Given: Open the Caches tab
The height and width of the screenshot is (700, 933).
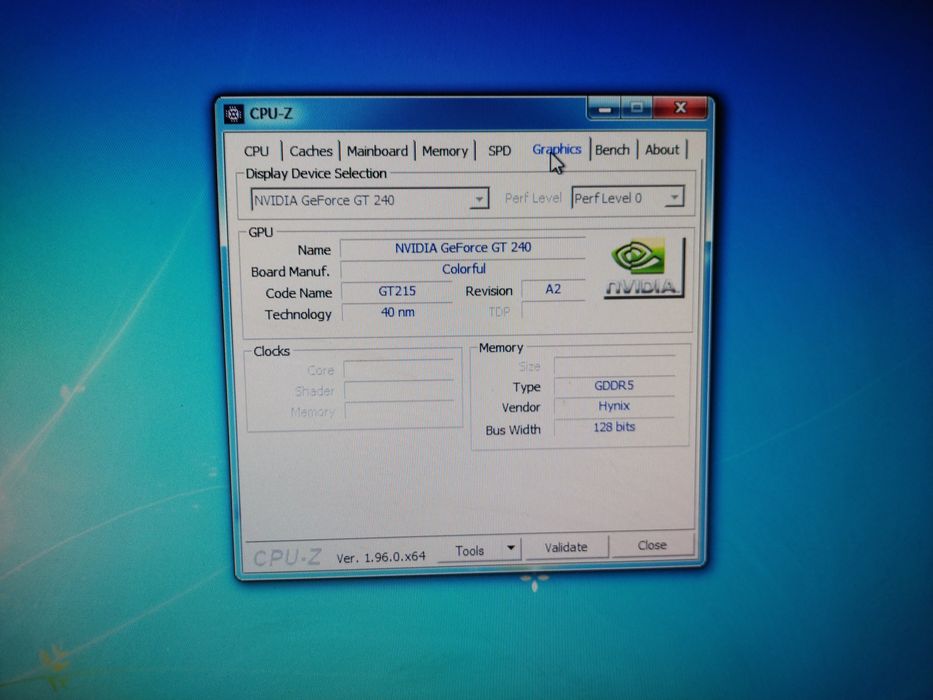Looking at the screenshot, I should (311, 151).
